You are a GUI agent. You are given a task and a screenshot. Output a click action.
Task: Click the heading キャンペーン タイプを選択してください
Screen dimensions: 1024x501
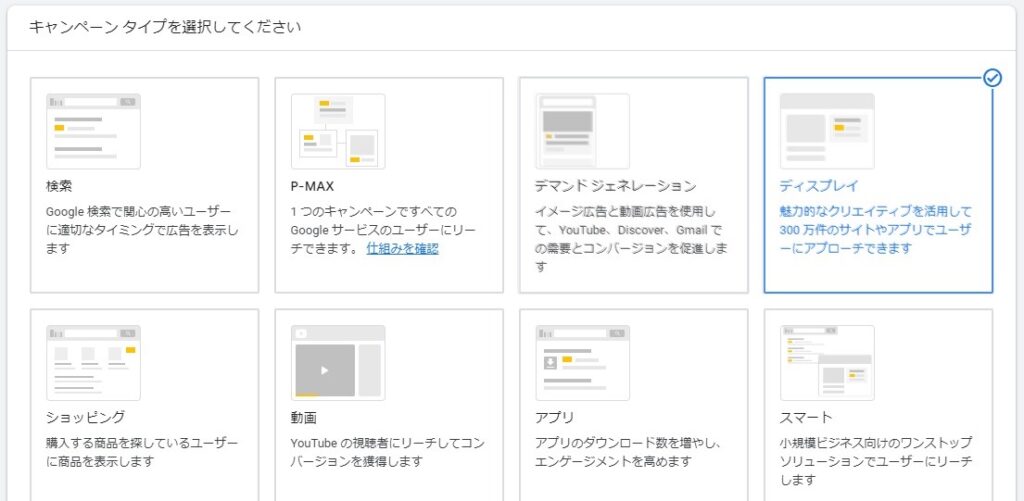pyautogui.click(x=165, y=27)
